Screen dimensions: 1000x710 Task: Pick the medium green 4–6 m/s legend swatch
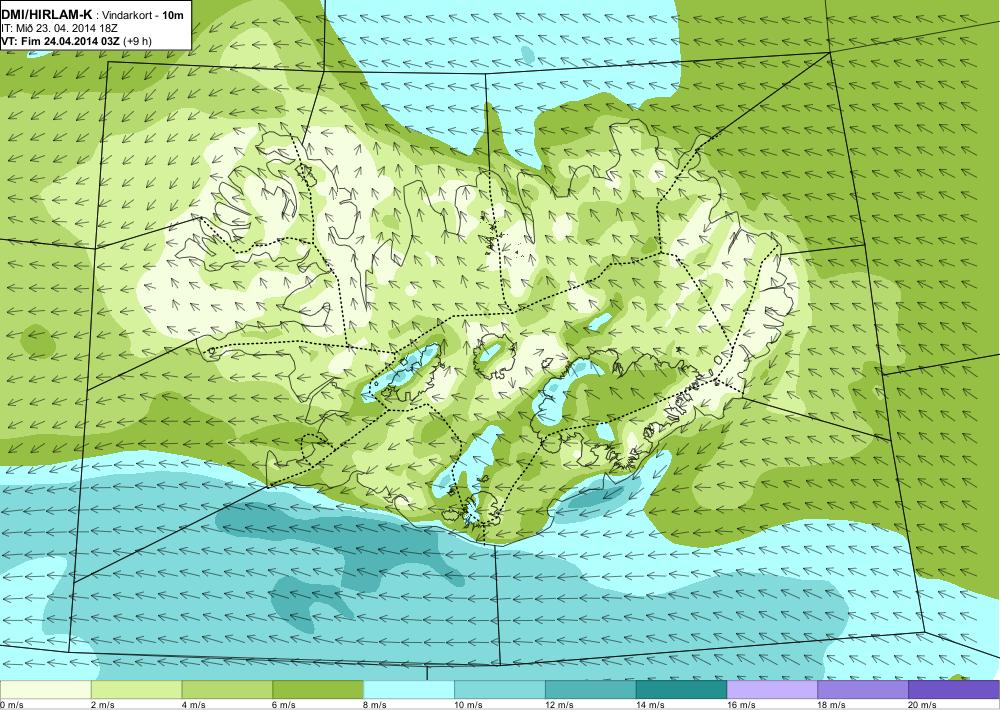point(227,690)
